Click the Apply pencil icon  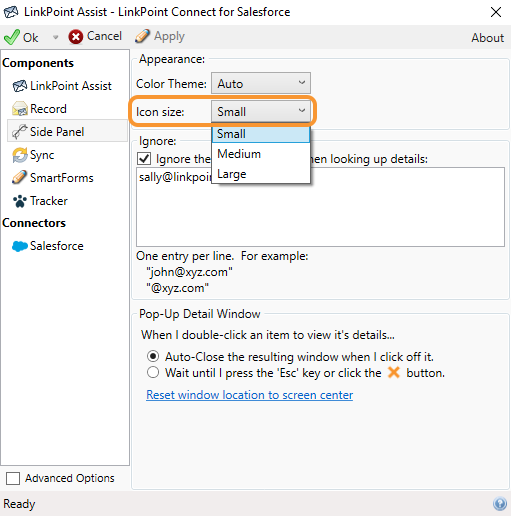[142, 36]
